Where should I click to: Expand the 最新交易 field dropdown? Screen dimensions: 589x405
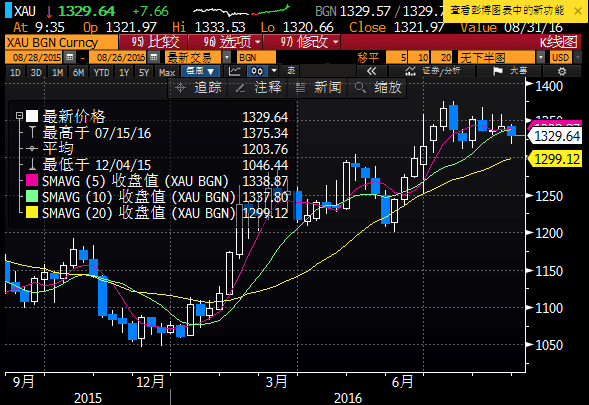pos(227,57)
